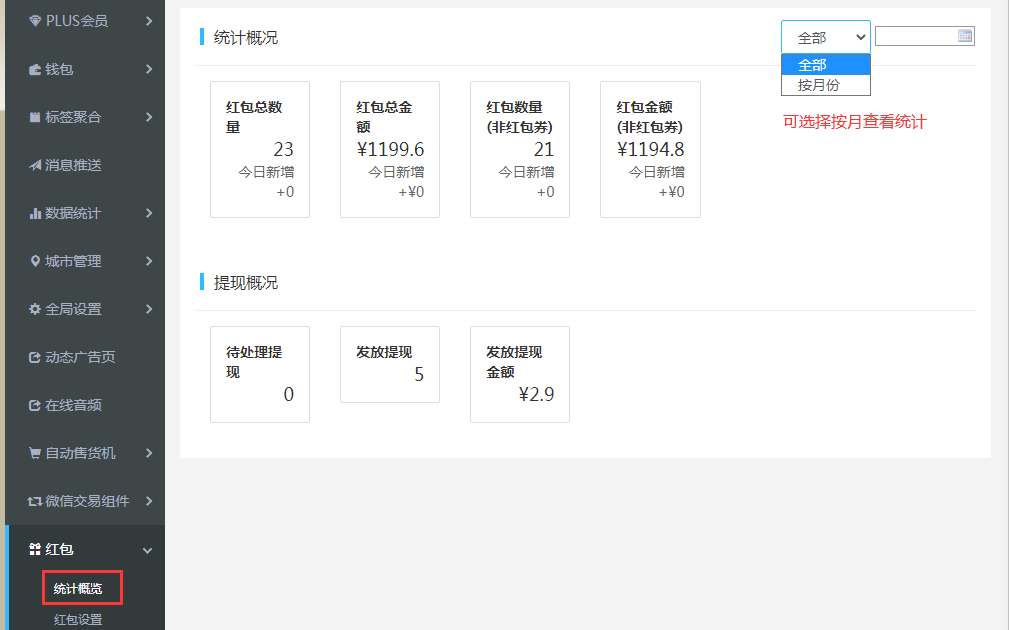Open the 统计概览 submenu item

(x=78, y=588)
